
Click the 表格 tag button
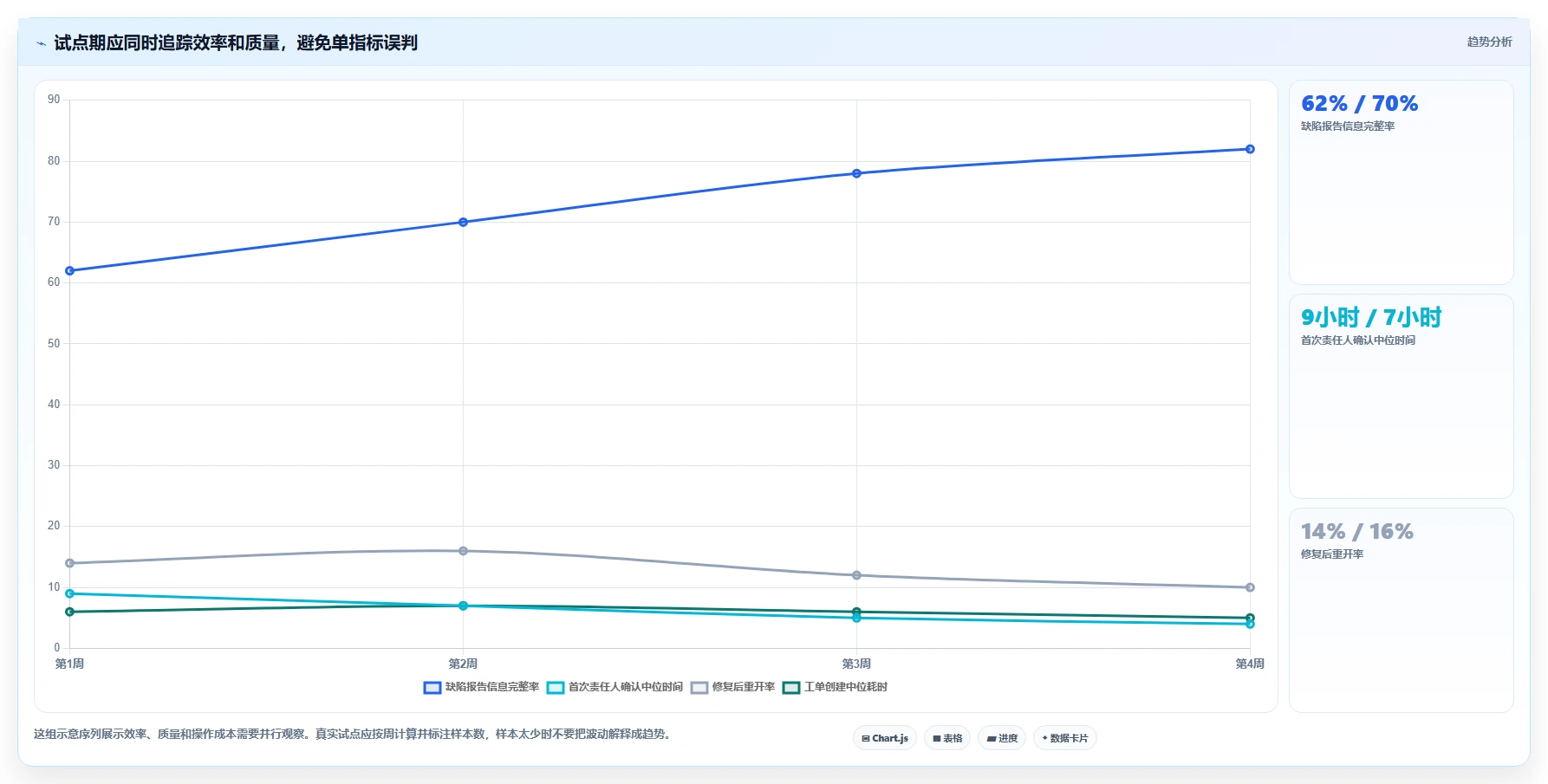[947, 738]
